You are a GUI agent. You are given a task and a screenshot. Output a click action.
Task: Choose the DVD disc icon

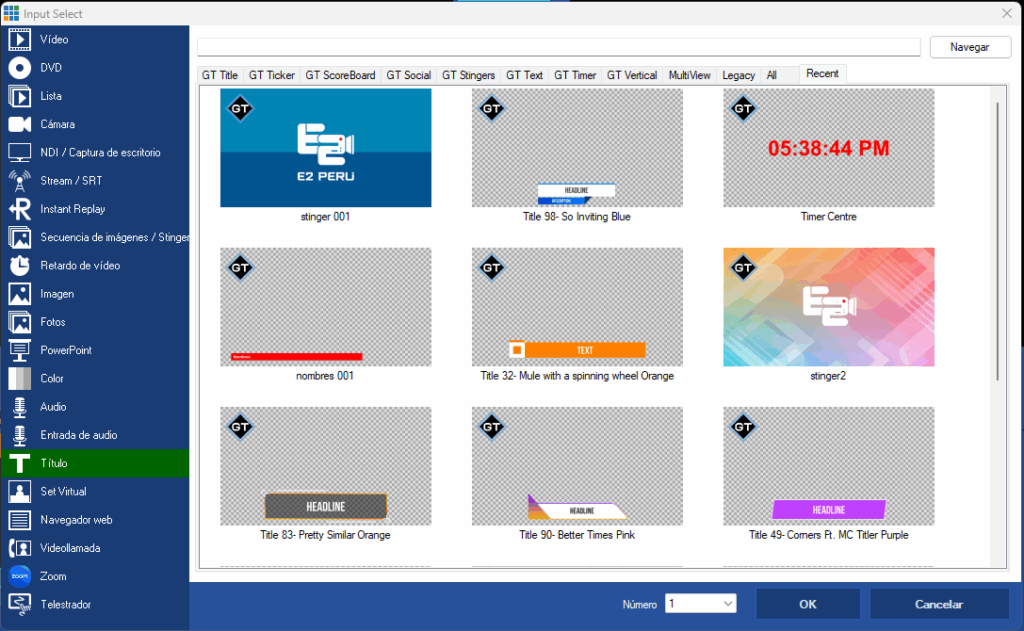[x=20, y=68]
